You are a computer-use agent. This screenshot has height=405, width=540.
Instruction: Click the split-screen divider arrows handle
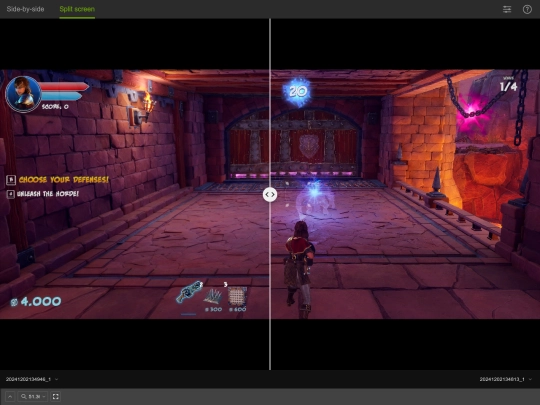pos(270,195)
